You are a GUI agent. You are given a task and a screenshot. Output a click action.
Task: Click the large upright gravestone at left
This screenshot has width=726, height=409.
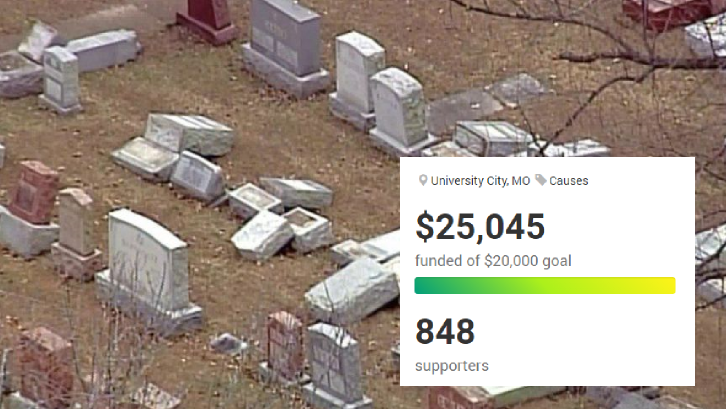click(148, 271)
